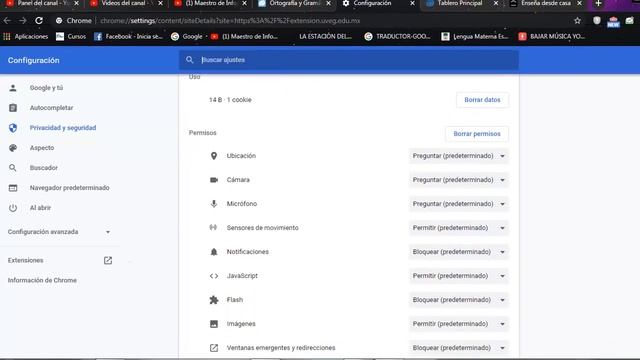This screenshot has height=360, width=640.
Task: Focus the Buscar ajustes search field
Action: pyautogui.click(x=349, y=60)
